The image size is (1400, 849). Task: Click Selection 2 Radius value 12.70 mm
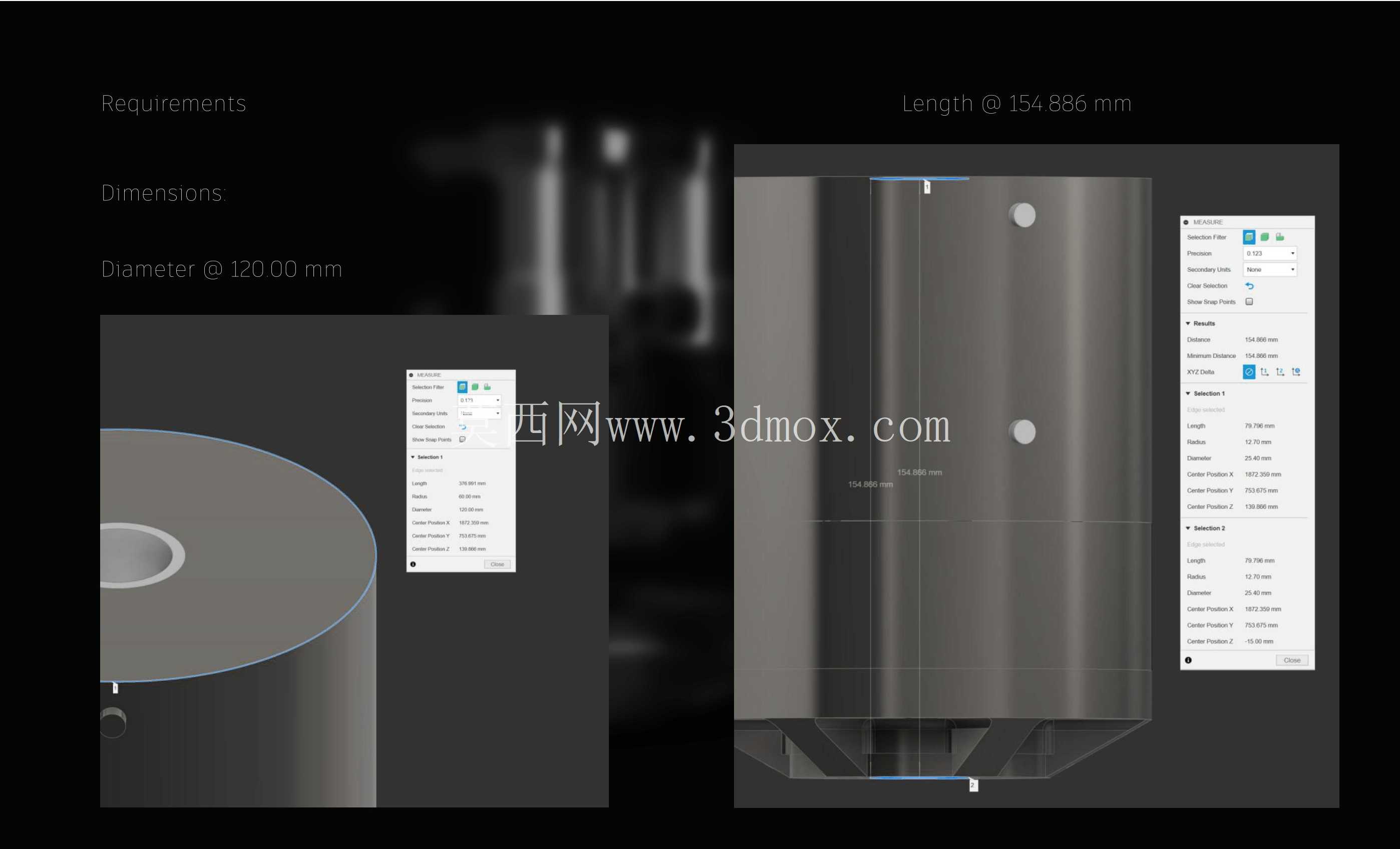(x=1258, y=576)
